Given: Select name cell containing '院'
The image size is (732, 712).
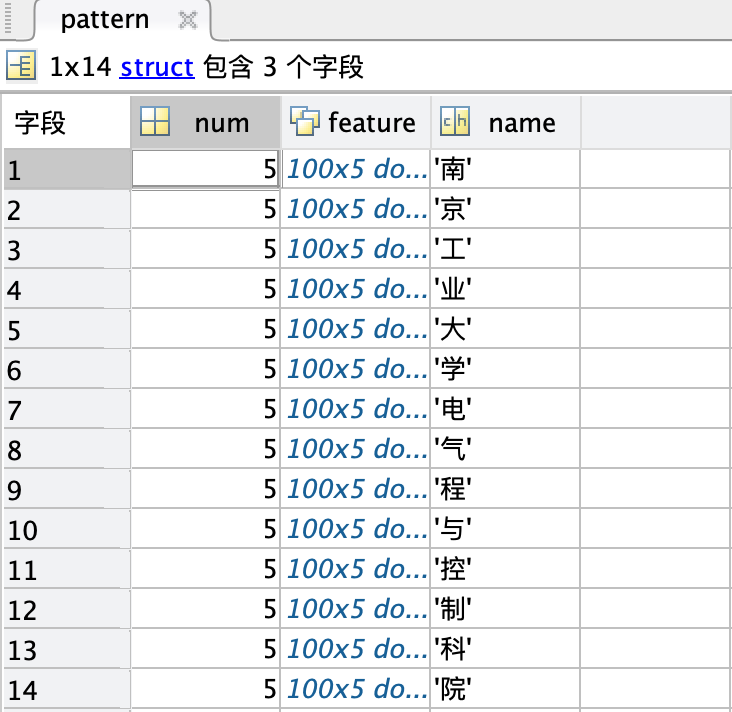Looking at the screenshot, I should (x=504, y=689).
